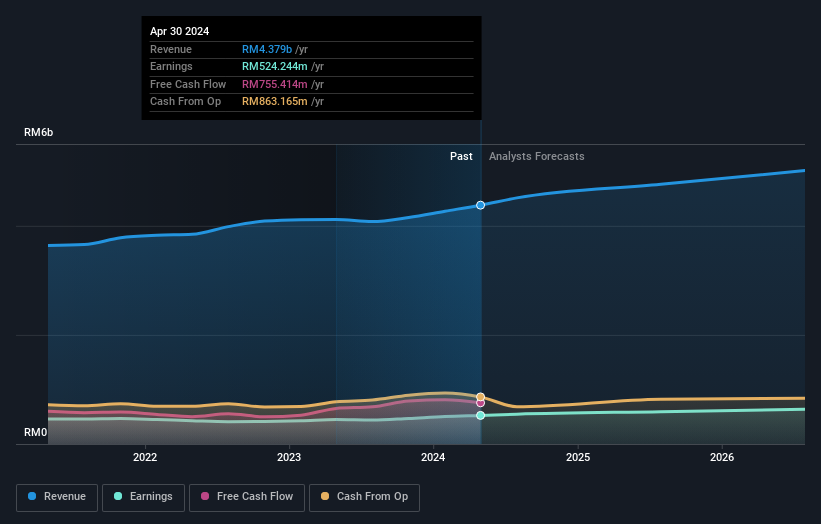The image size is (821, 524).
Task: Click the Earnings data point marker
Action: [x=480, y=415]
